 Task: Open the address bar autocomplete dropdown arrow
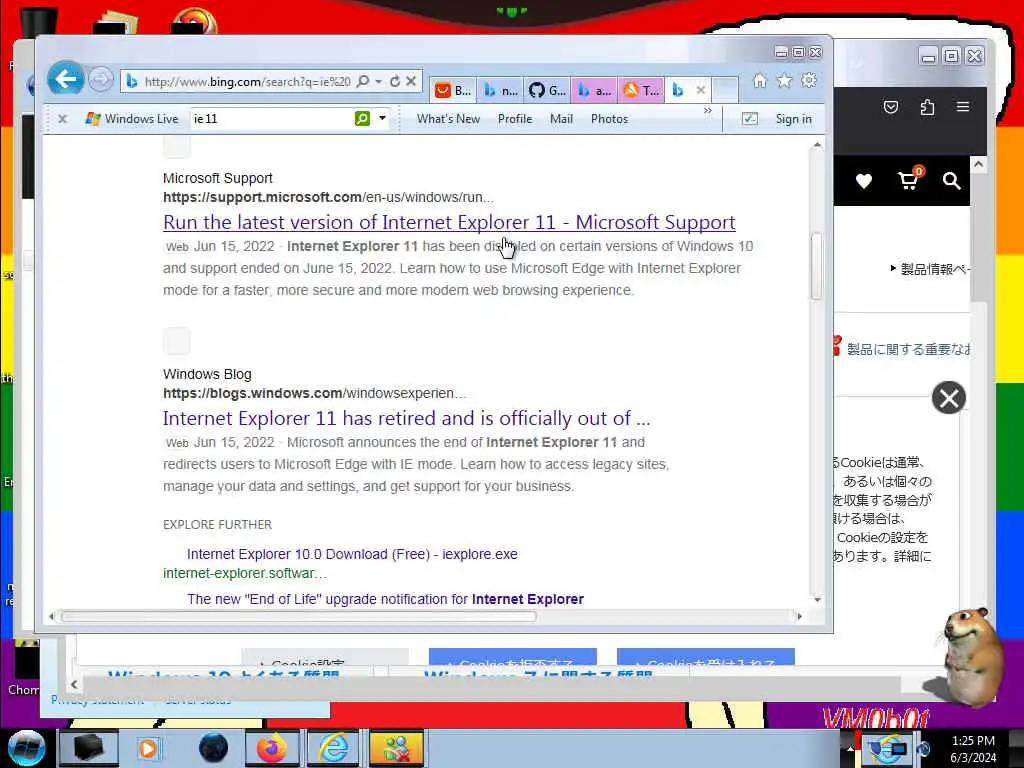tap(379, 81)
